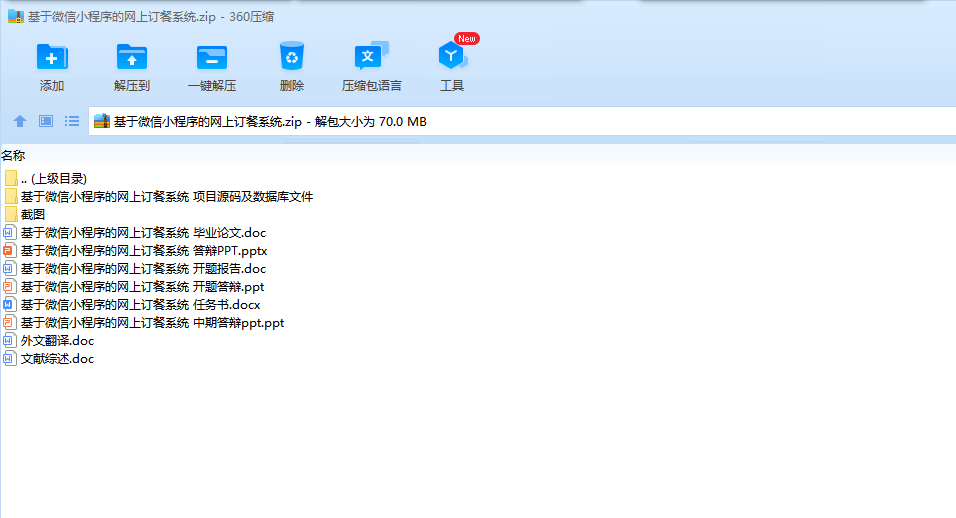Screen dimensions: 956x518
Task: Open the 压缩包语言 archive language tool
Action: point(371,56)
